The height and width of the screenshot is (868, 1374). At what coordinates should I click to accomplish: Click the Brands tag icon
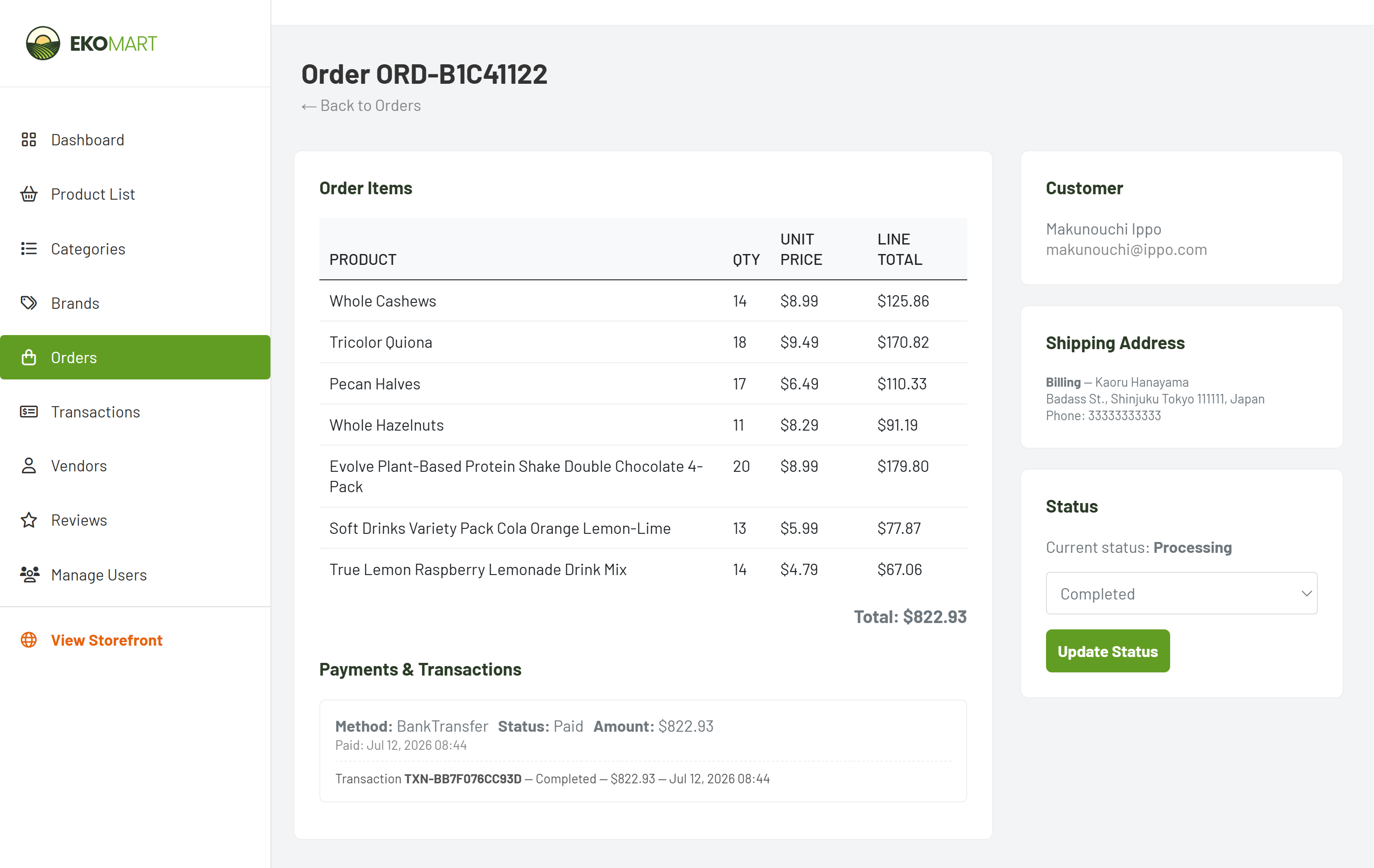coord(29,303)
